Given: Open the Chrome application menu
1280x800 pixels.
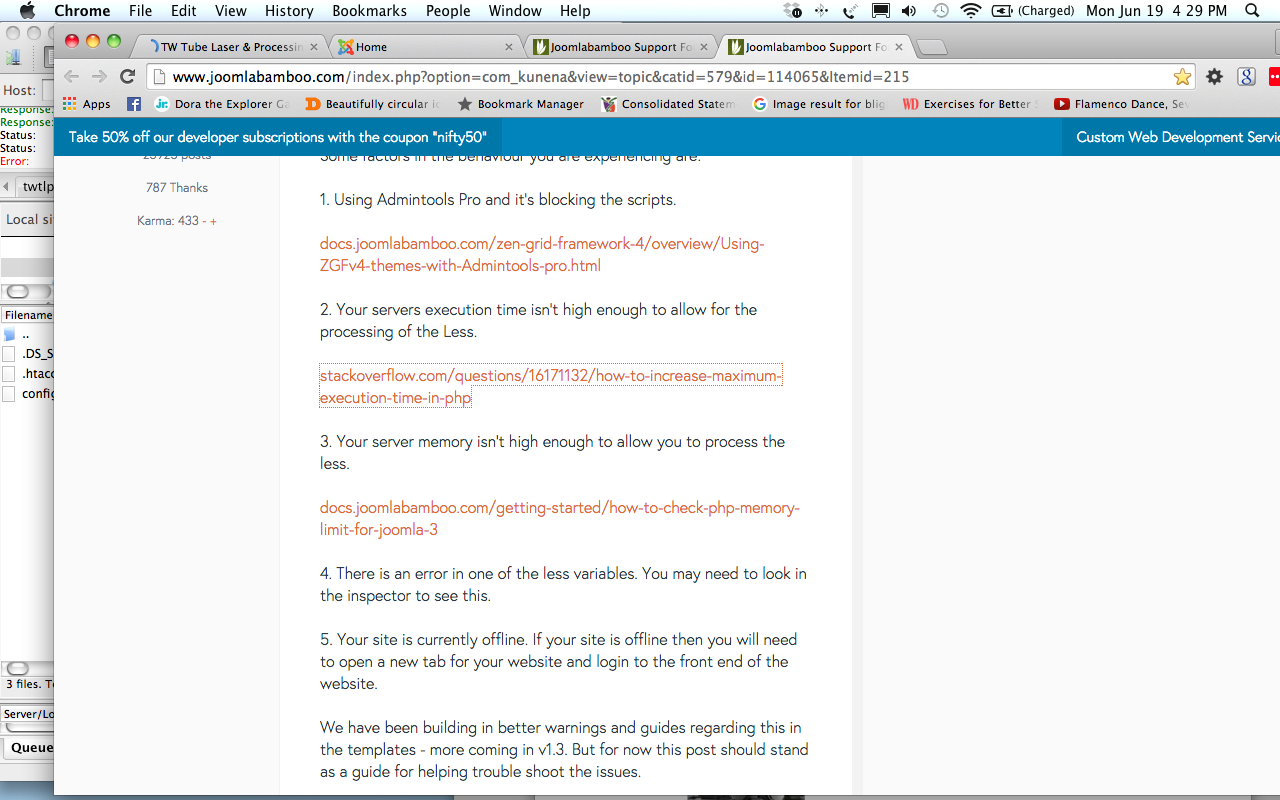Looking at the screenshot, I should pos(82,11).
